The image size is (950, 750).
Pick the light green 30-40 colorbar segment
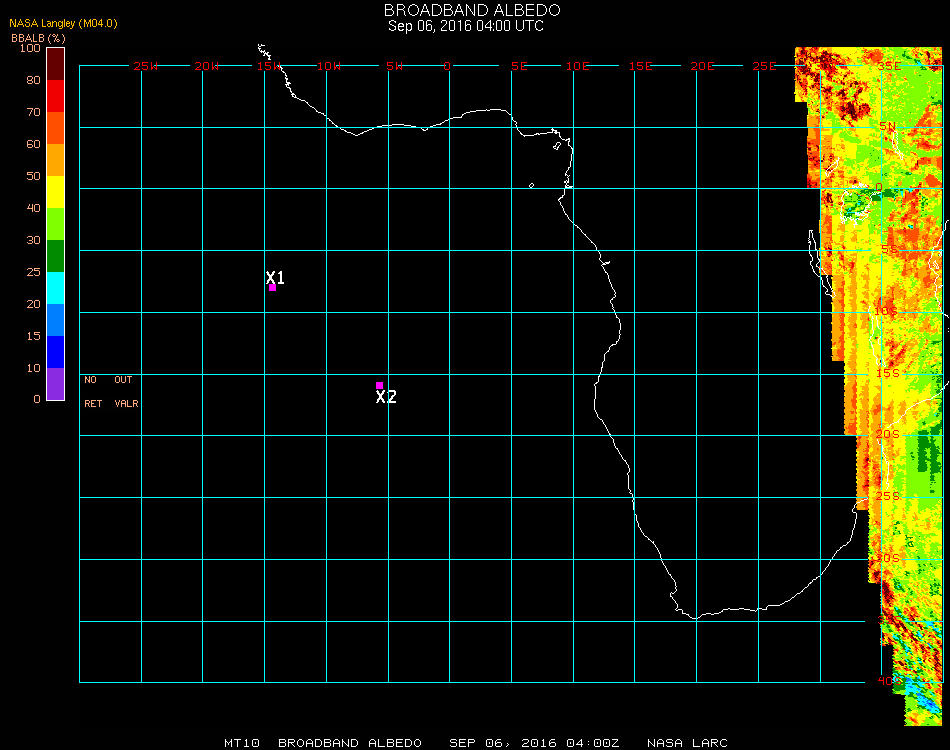tap(55, 224)
